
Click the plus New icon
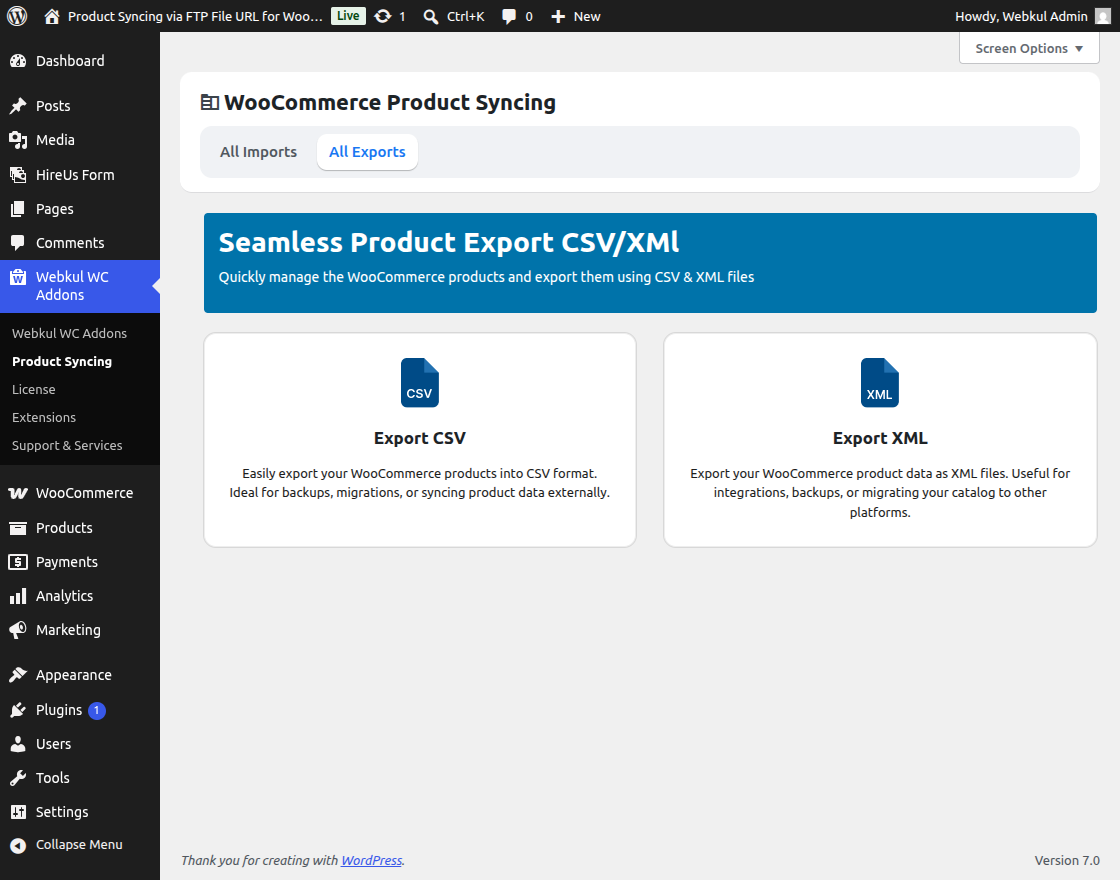[558, 16]
